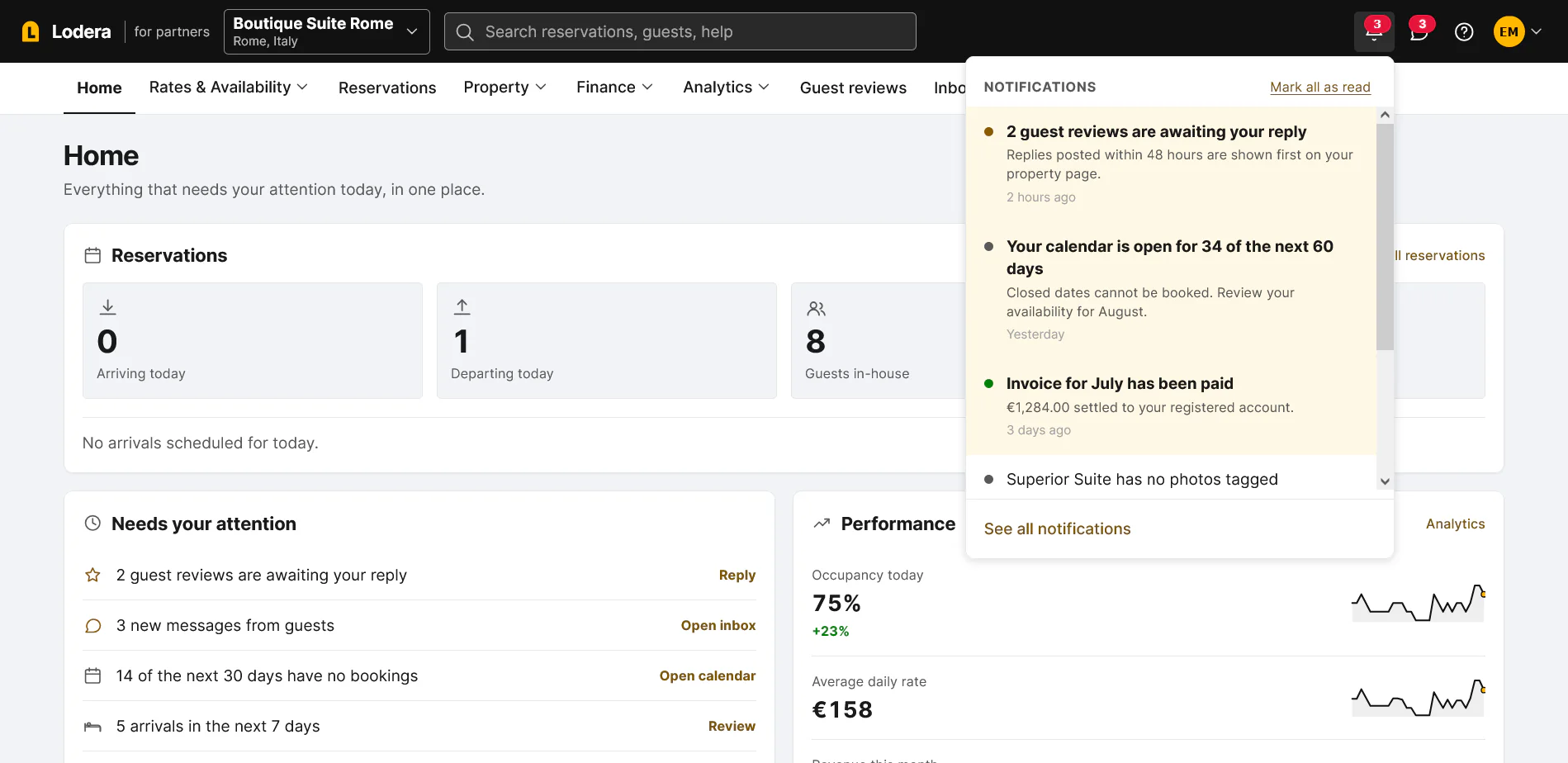Go to the Home tab
The height and width of the screenshot is (763, 1568).
[99, 88]
